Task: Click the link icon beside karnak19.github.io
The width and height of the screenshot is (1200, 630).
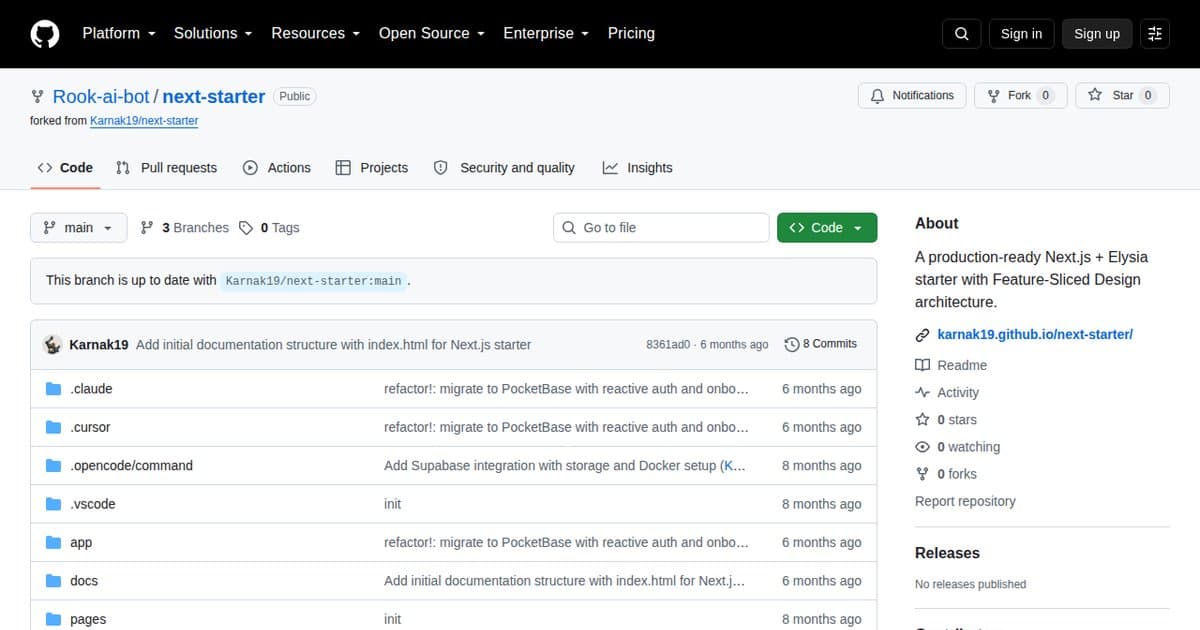Action: tap(922, 335)
